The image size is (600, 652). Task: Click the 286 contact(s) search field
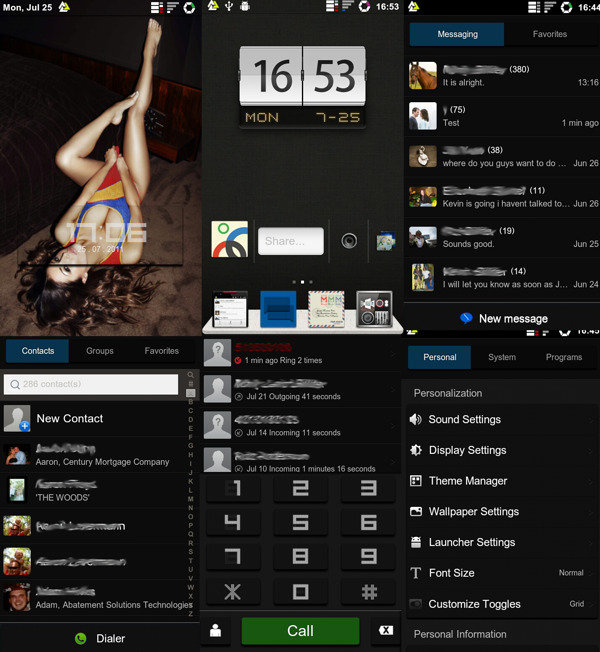[x=91, y=384]
